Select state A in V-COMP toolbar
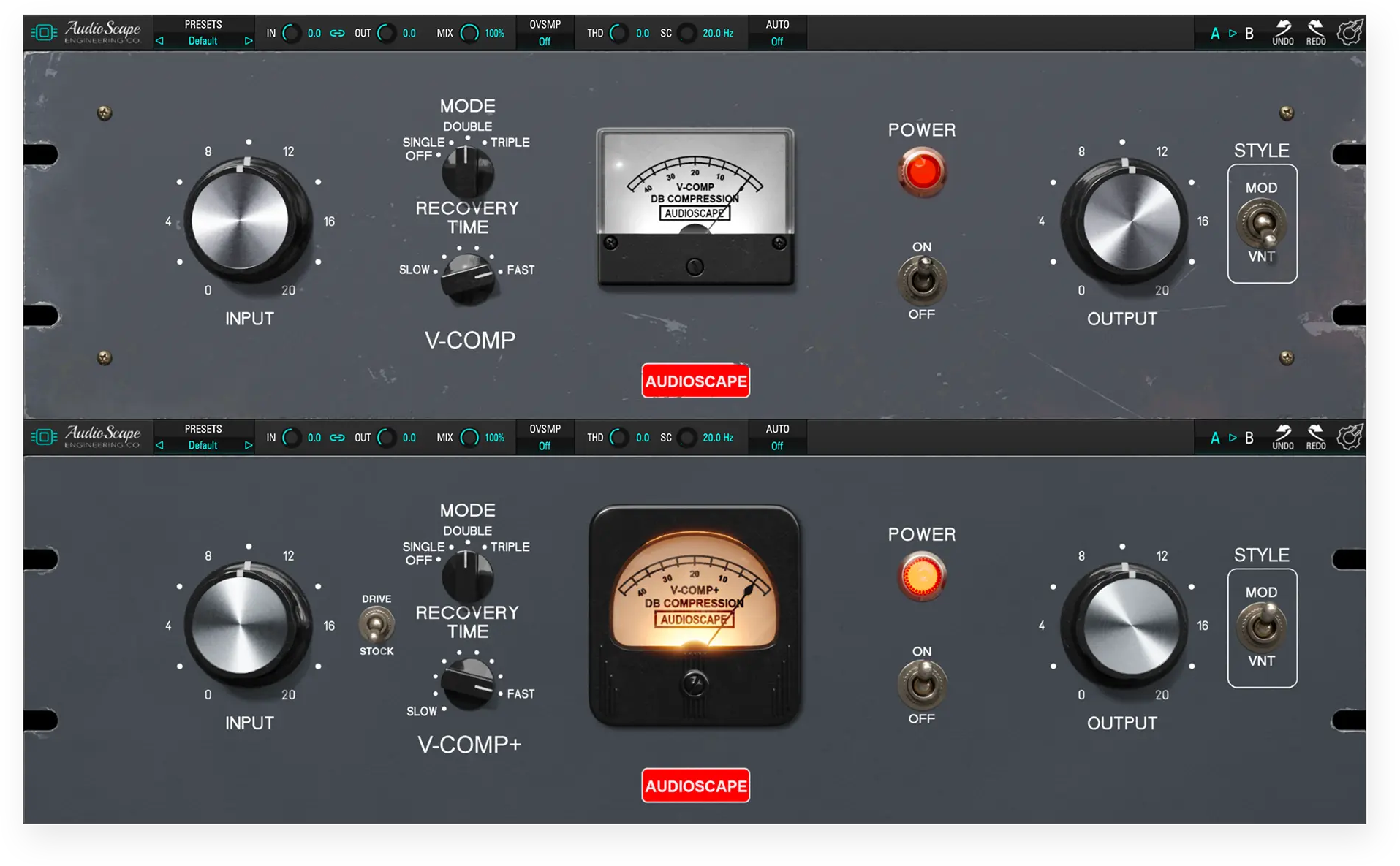1400x866 pixels. pyautogui.click(x=1215, y=34)
